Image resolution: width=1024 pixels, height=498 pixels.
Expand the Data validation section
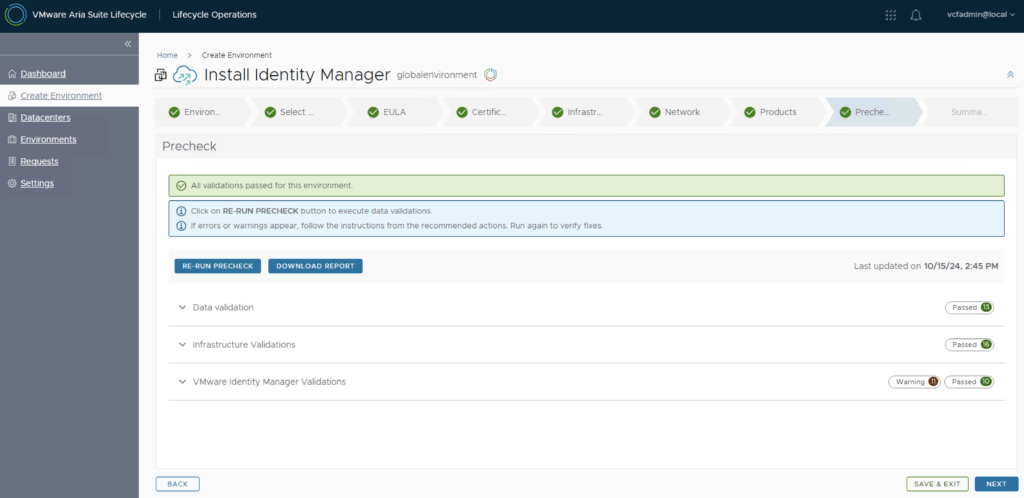(183, 307)
